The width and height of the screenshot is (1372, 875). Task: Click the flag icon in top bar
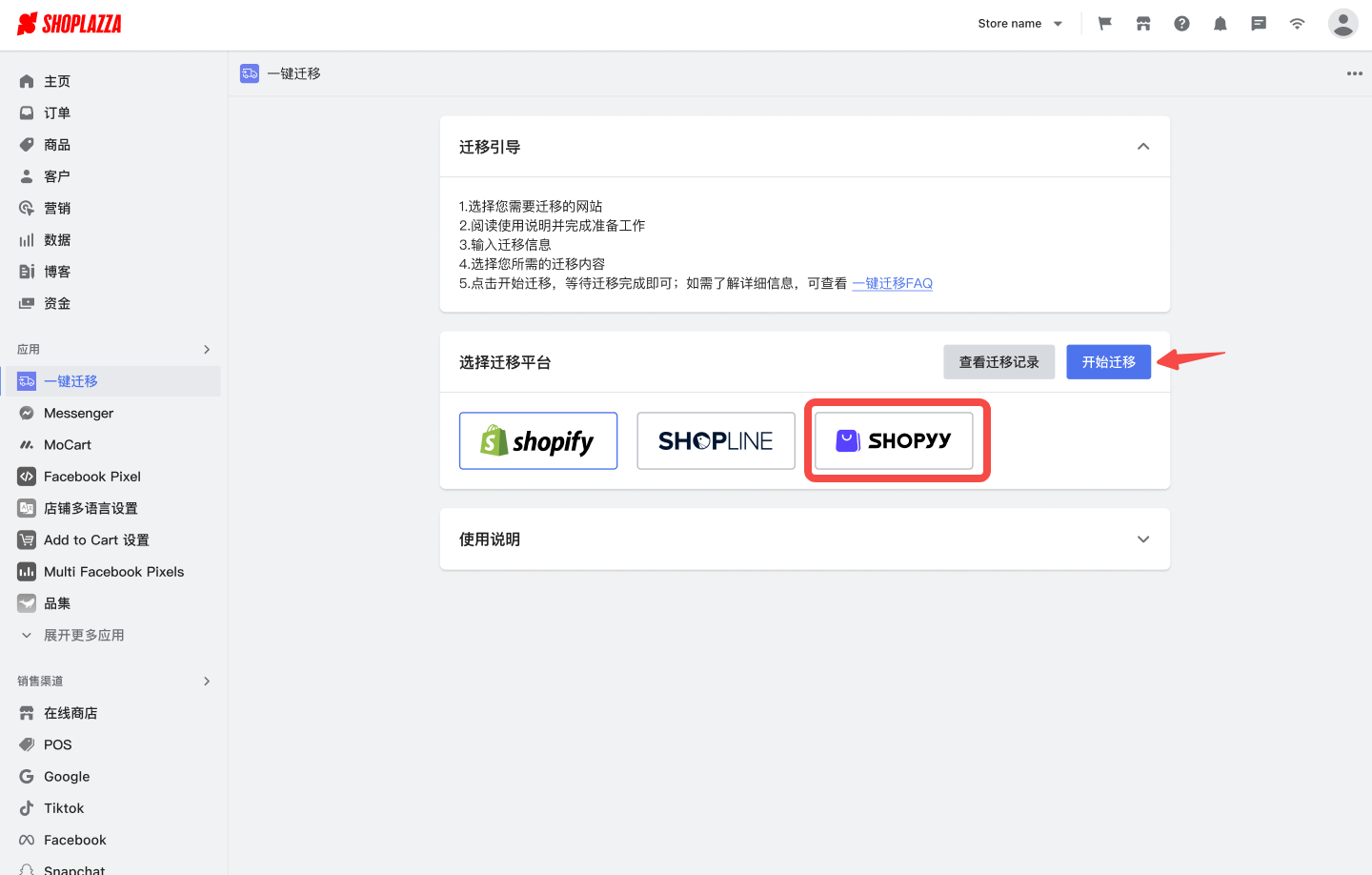(1105, 24)
